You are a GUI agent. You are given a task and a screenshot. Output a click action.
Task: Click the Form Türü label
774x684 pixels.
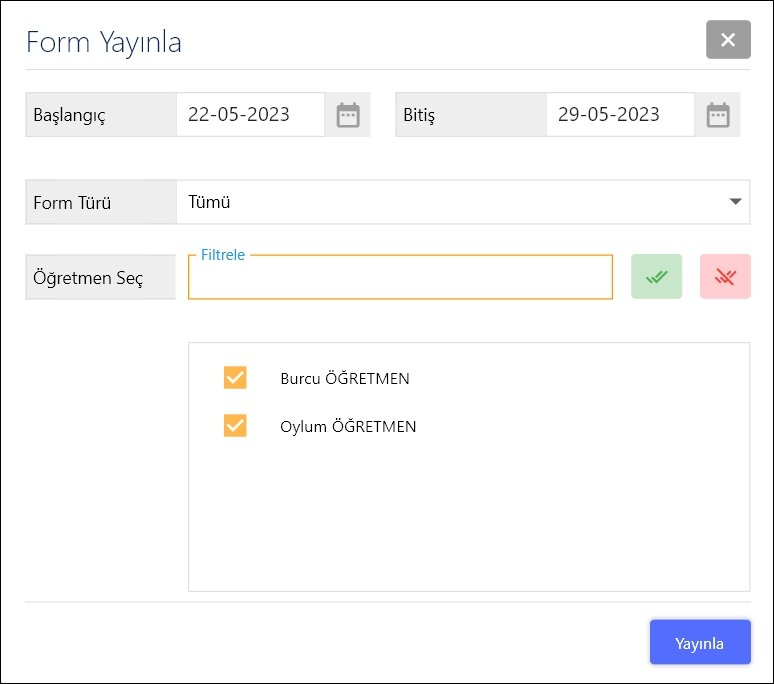coord(72,203)
